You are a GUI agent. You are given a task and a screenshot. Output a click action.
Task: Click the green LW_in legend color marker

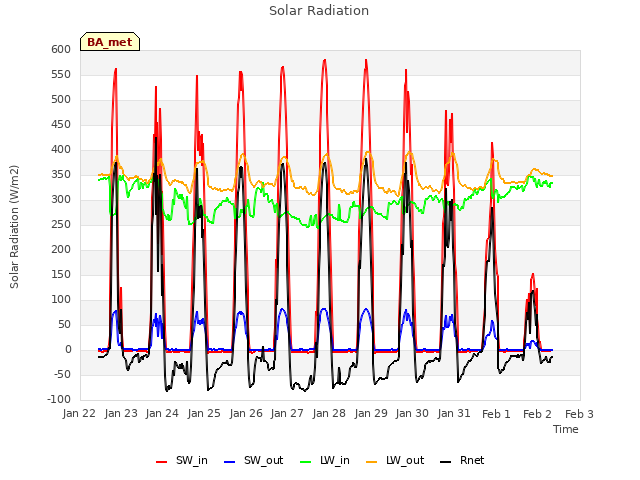coord(306,462)
